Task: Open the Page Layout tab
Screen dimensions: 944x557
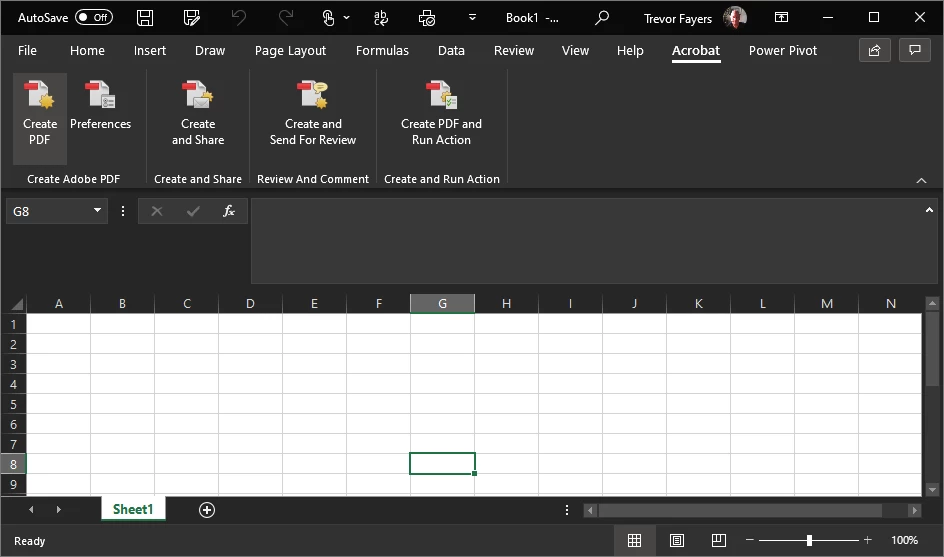Action: point(290,51)
